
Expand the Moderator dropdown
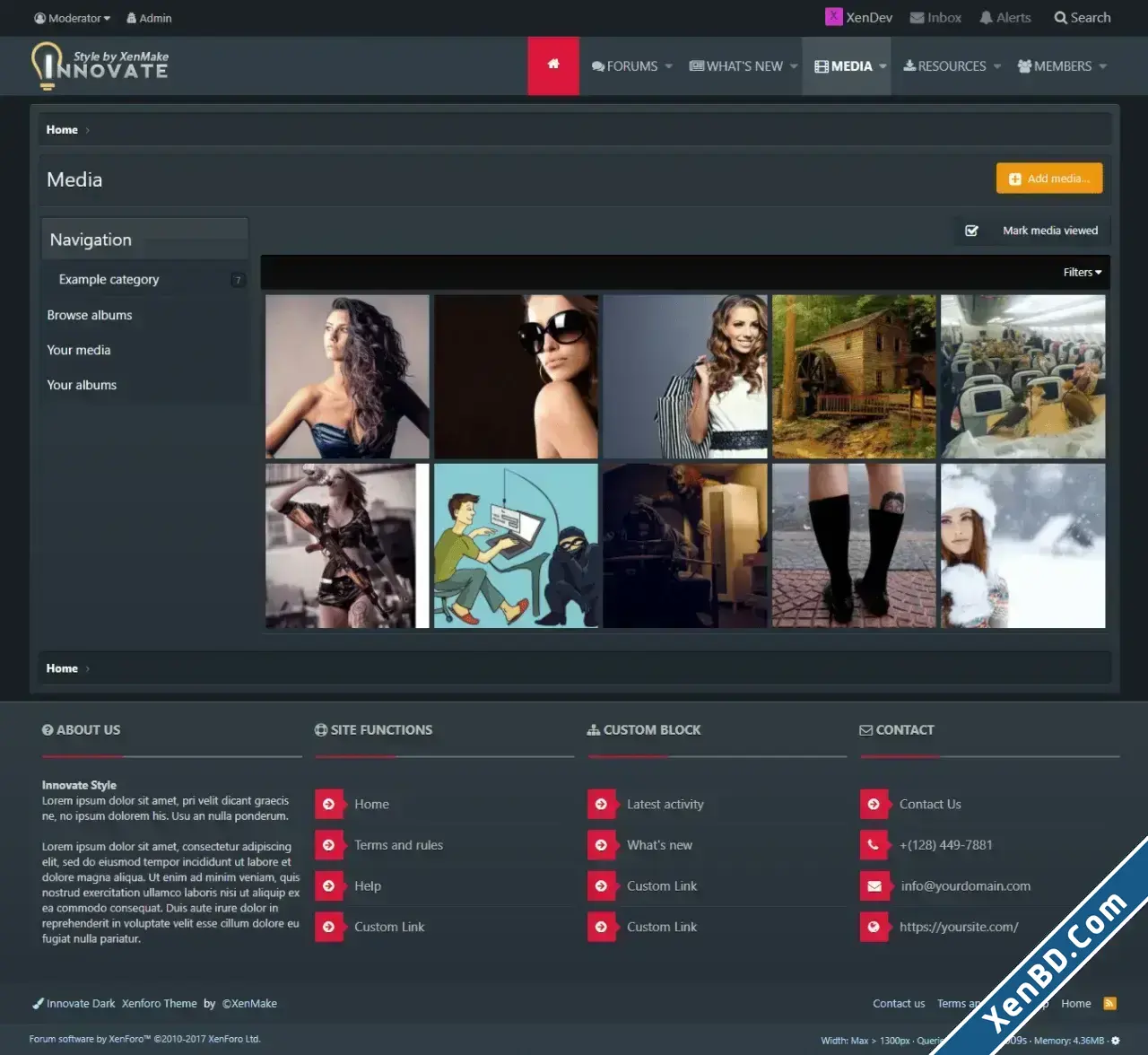click(x=73, y=18)
